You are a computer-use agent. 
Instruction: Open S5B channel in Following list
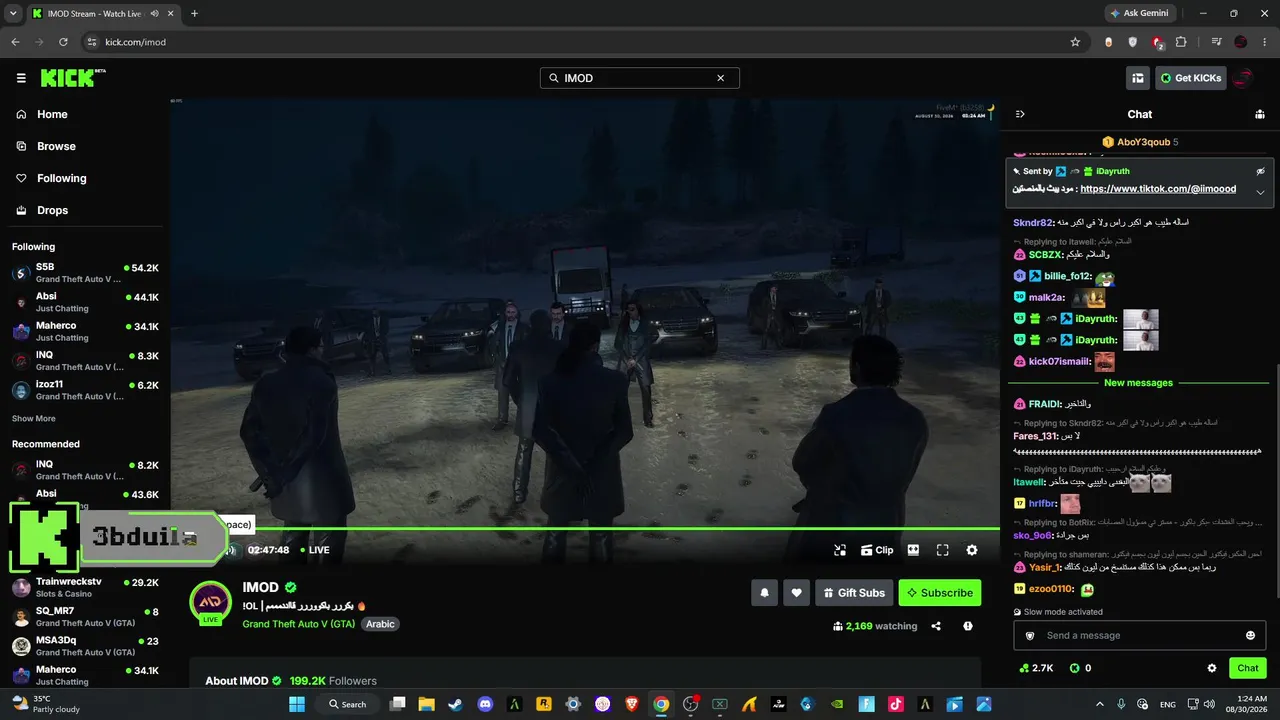[85, 273]
